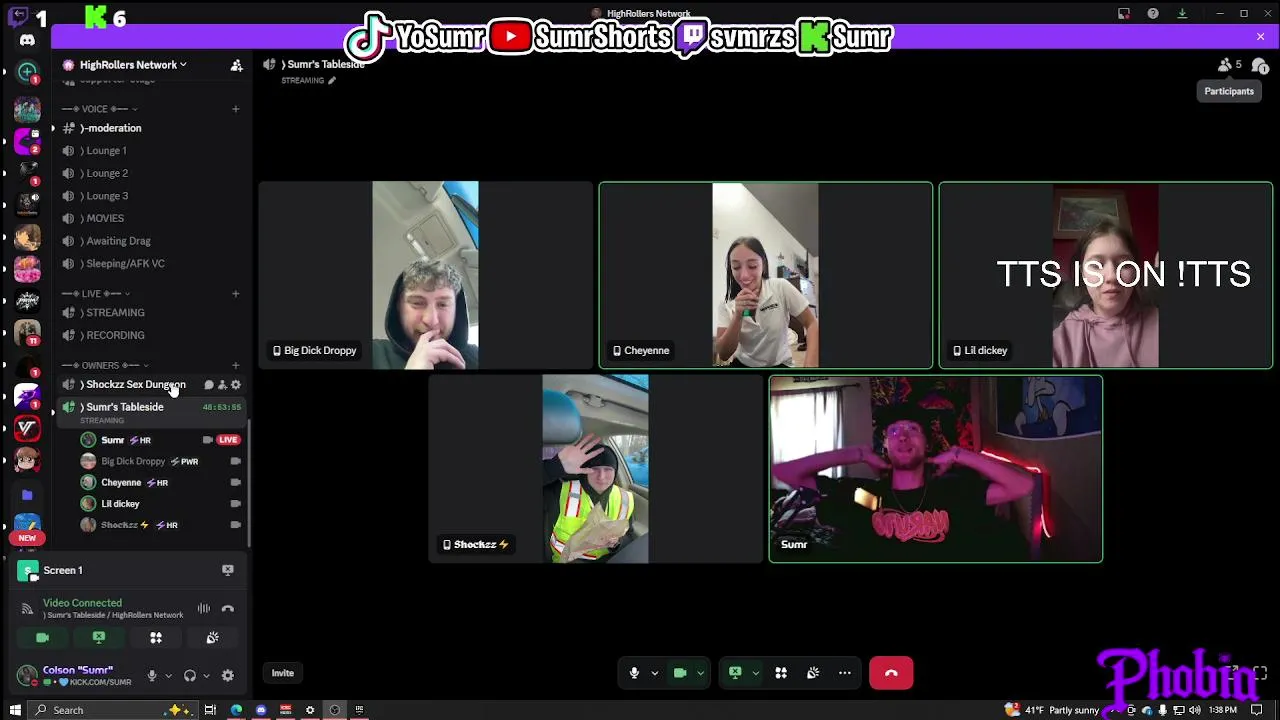Enter fullscreen icon at bottom right
The width and height of the screenshot is (1280, 720).
coord(1260,673)
